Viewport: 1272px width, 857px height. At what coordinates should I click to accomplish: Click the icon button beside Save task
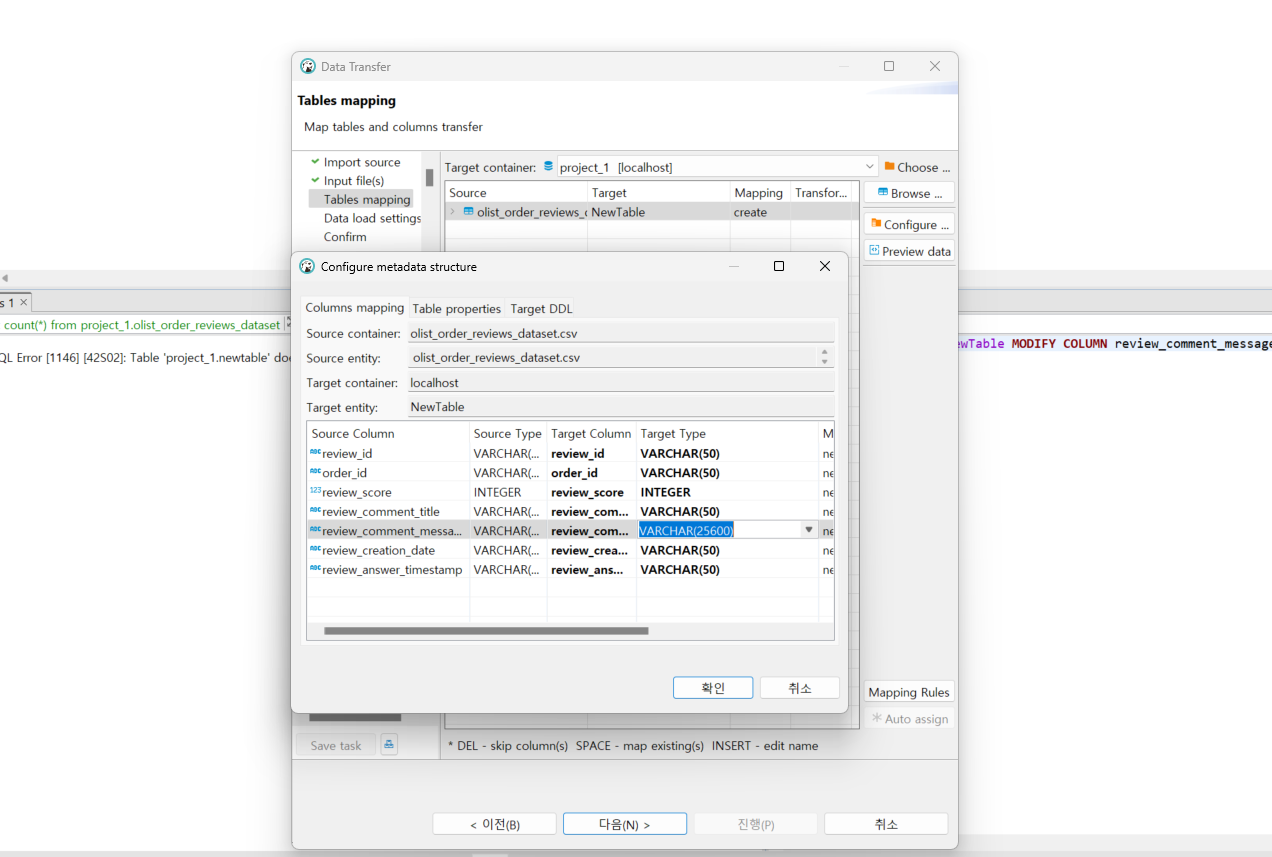(x=389, y=744)
